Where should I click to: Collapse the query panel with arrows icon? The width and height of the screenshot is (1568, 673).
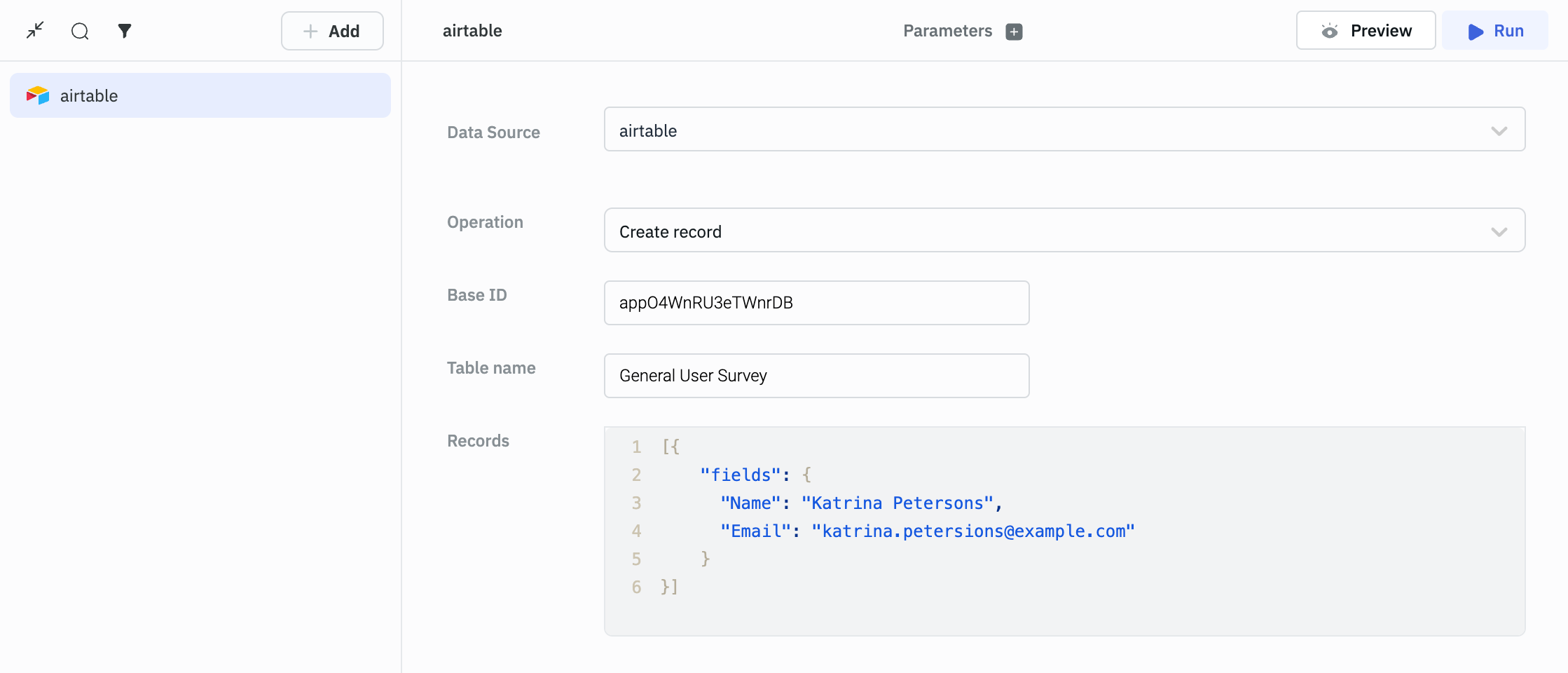(x=35, y=31)
